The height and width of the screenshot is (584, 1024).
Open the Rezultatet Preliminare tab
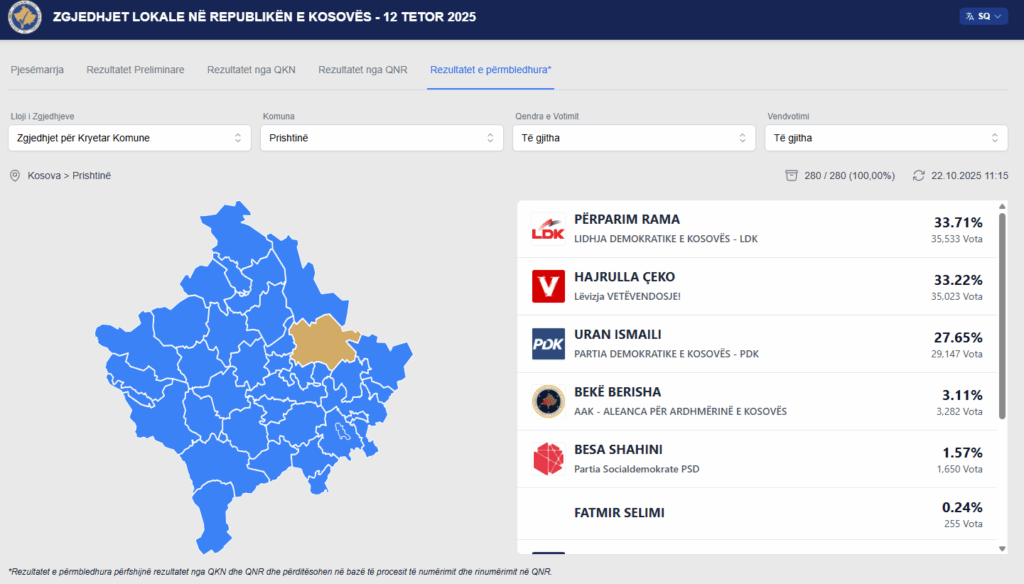pyautogui.click(x=135, y=70)
